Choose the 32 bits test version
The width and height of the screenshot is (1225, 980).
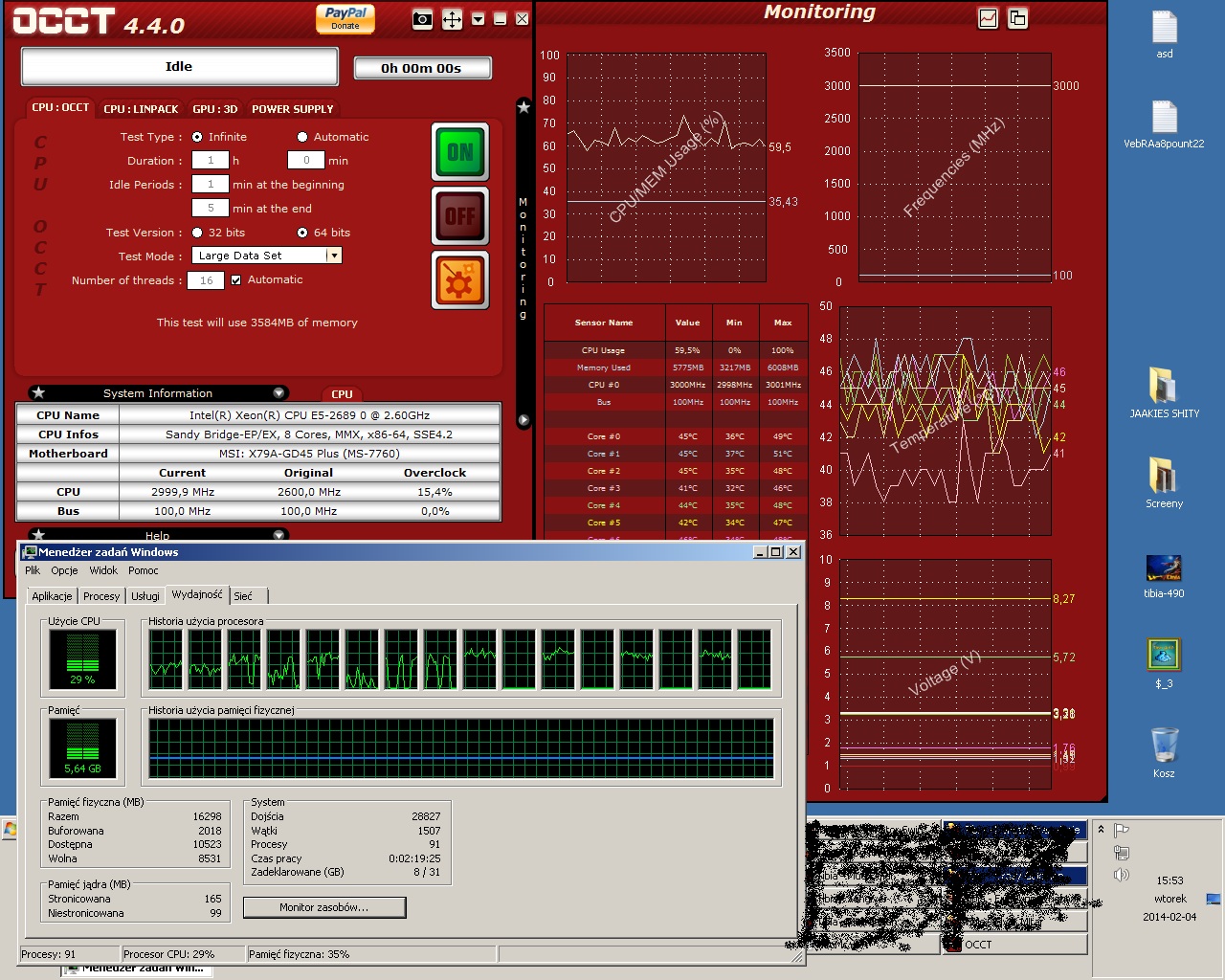click(197, 233)
